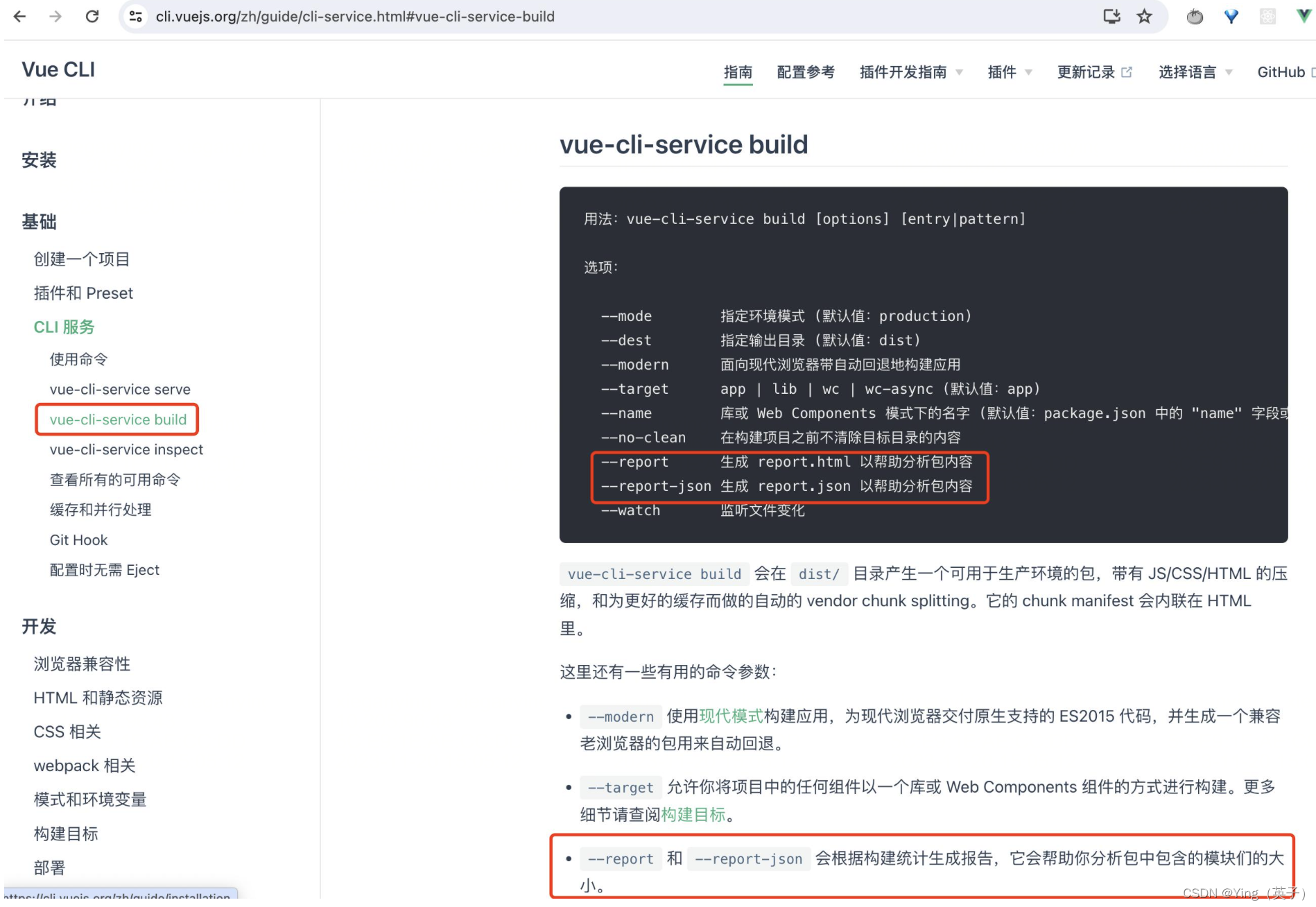Screen dimensions: 1316x907
Task: Go back using the browser back arrow
Action: tap(19, 16)
